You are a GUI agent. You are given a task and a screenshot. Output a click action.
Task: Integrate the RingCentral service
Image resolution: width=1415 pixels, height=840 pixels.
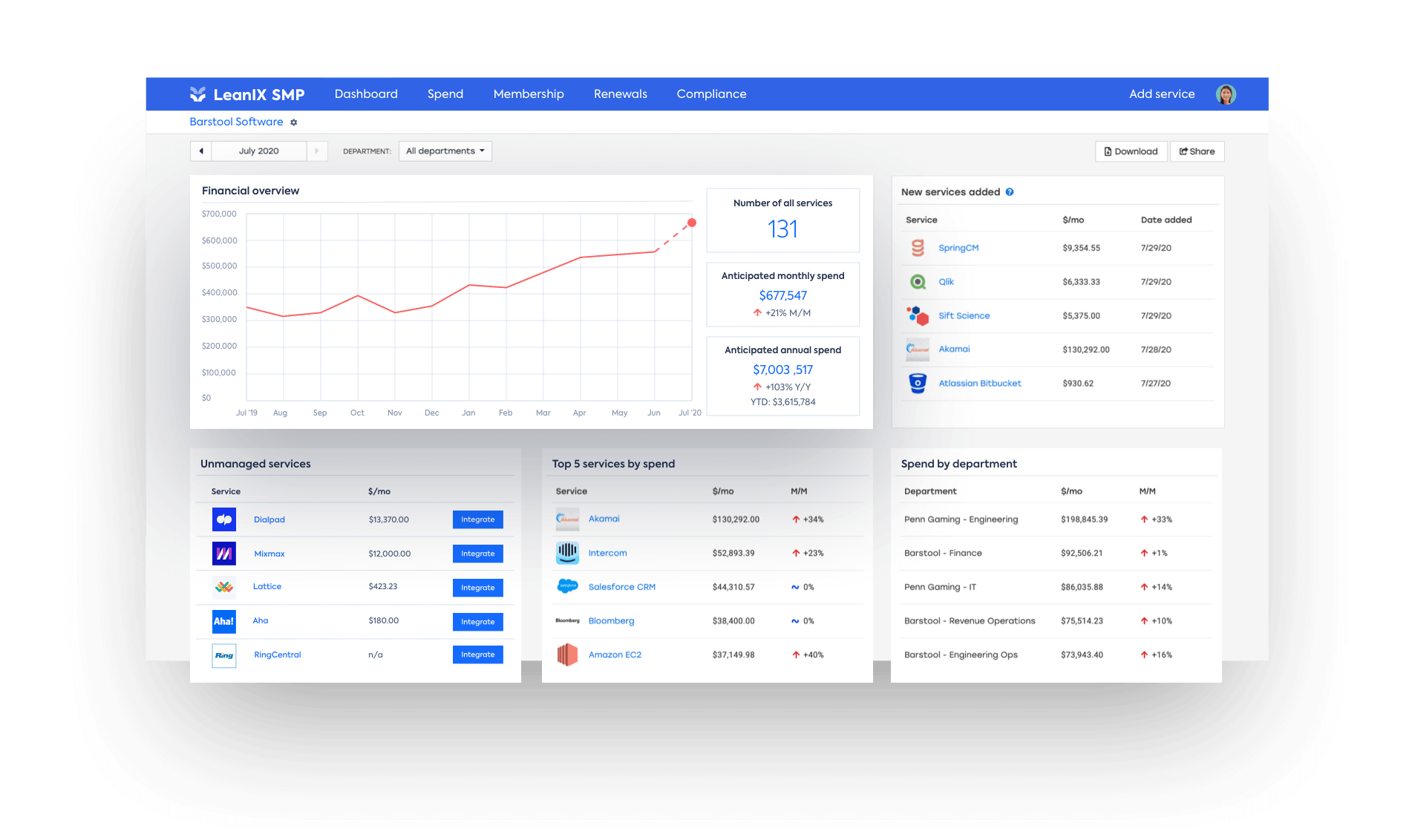477,654
